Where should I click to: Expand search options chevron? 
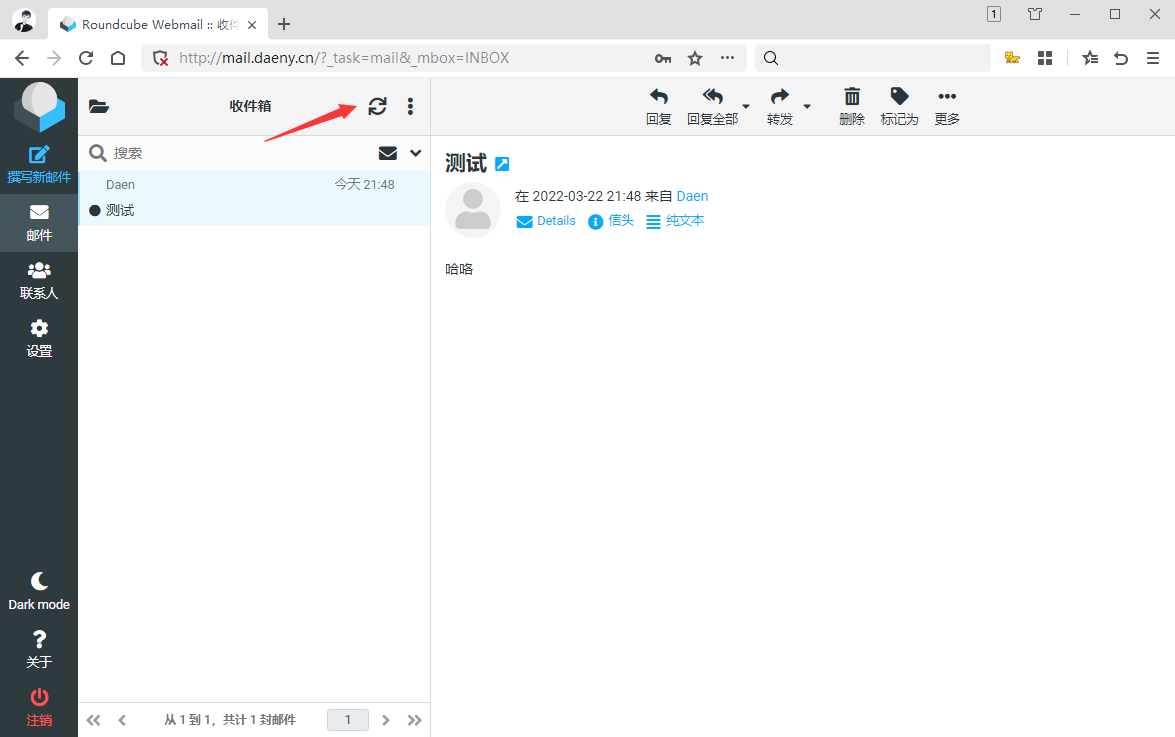tap(416, 153)
